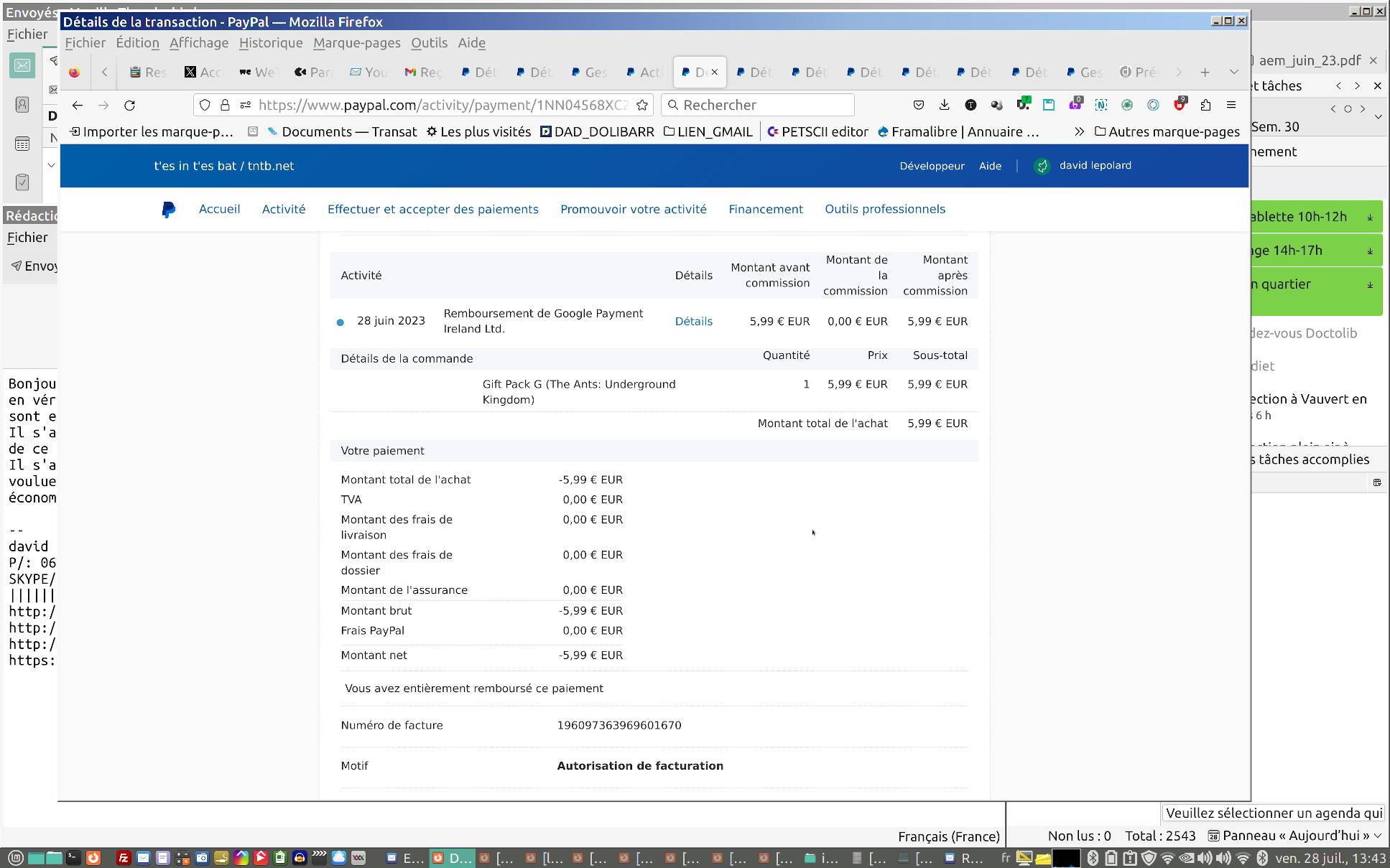Show more bookmarks toolbar overflow chevron
Viewport: 1390px width, 868px height.
tap(1079, 132)
